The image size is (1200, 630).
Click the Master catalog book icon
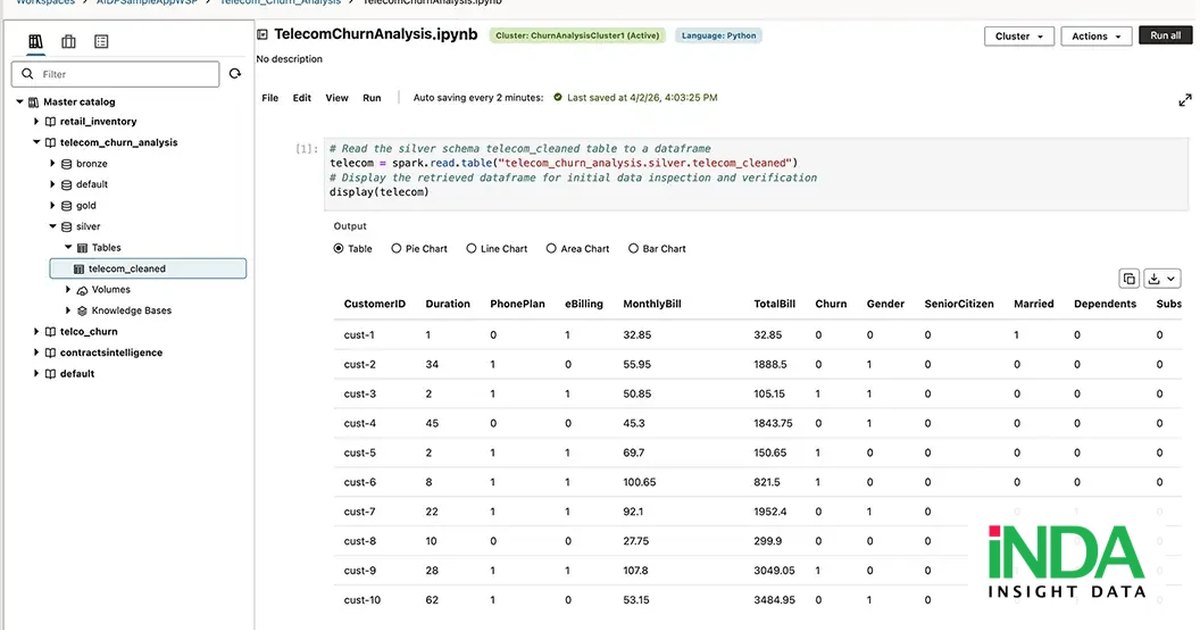point(33,102)
